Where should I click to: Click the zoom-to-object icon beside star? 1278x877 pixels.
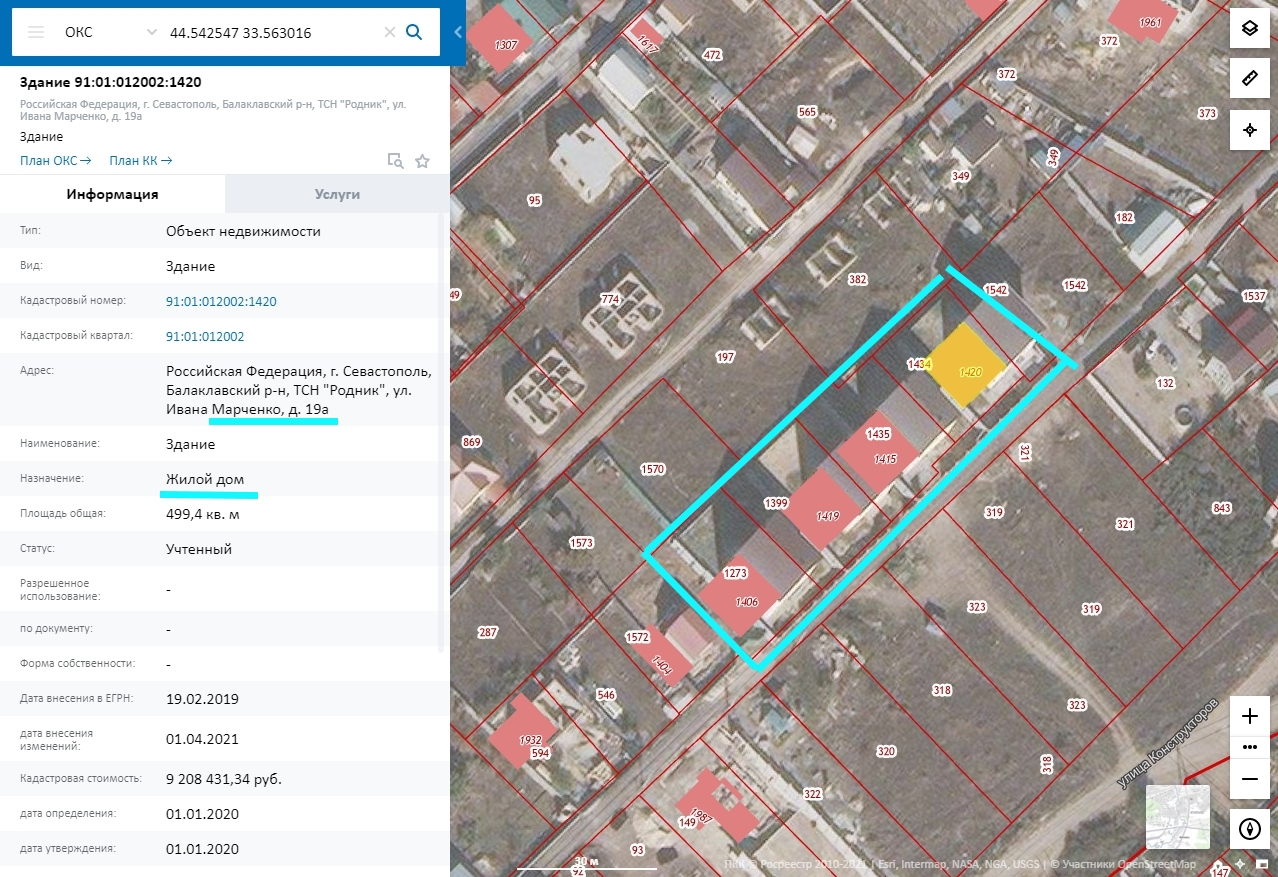click(x=395, y=161)
